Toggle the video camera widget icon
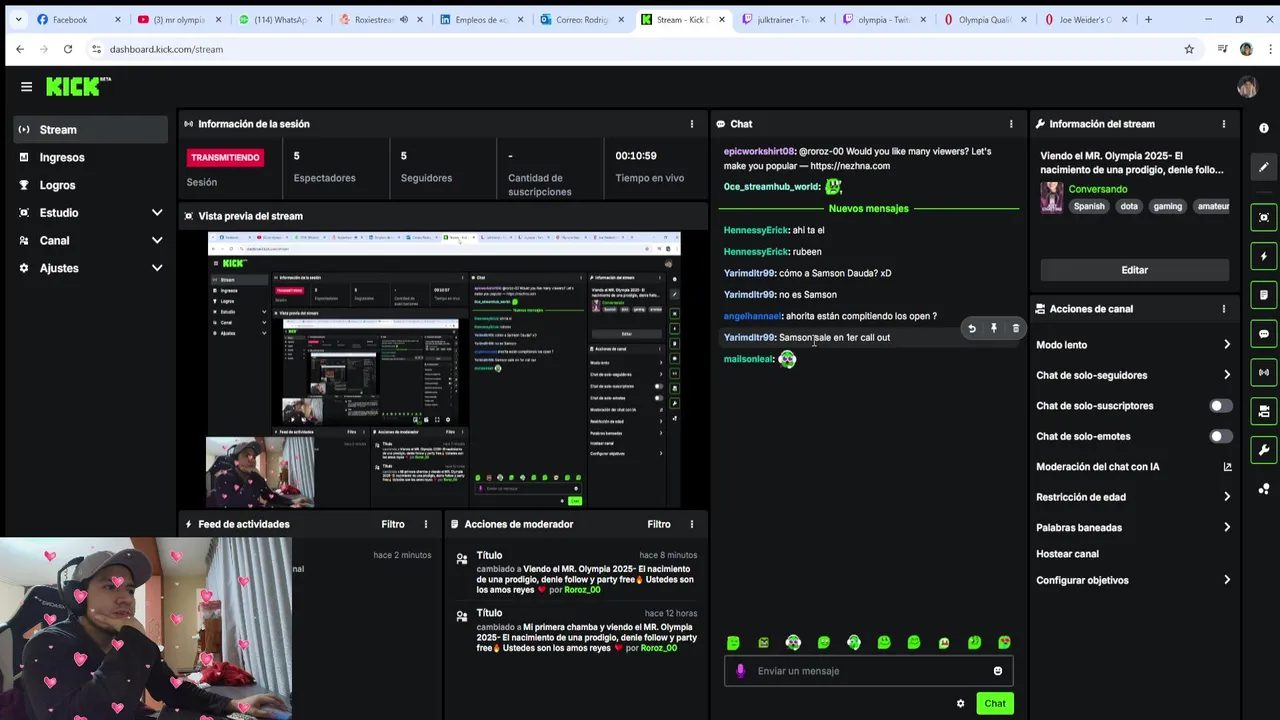 1264,411
